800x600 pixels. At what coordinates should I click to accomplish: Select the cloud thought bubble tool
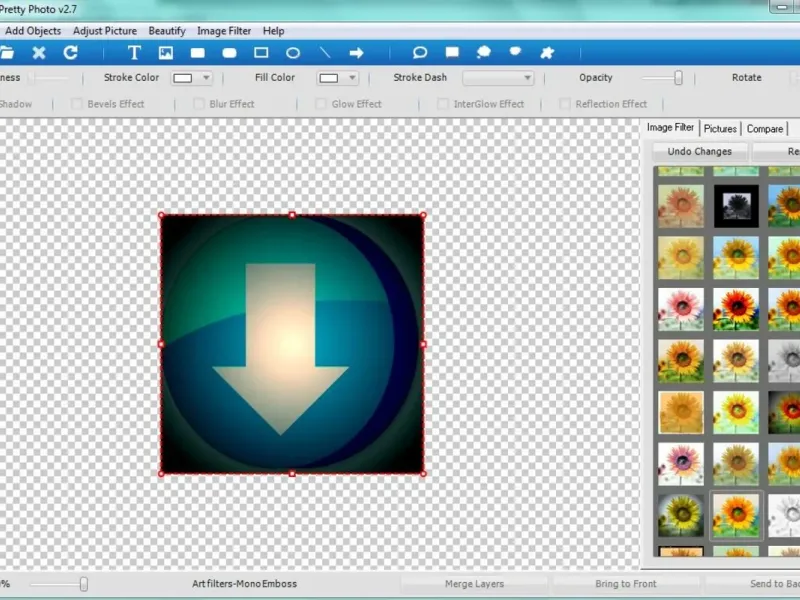point(484,52)
